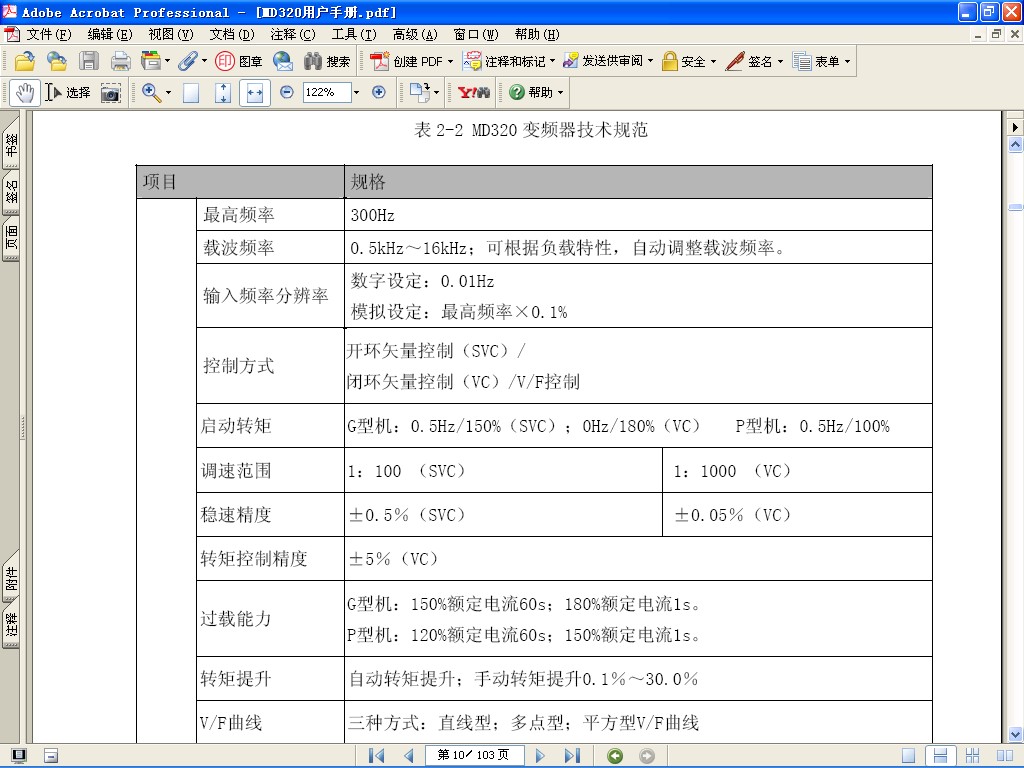Screen dimensions: 1024x768
Task: Expand the 发送供审阅 dropdown
Action: point(650,61)
